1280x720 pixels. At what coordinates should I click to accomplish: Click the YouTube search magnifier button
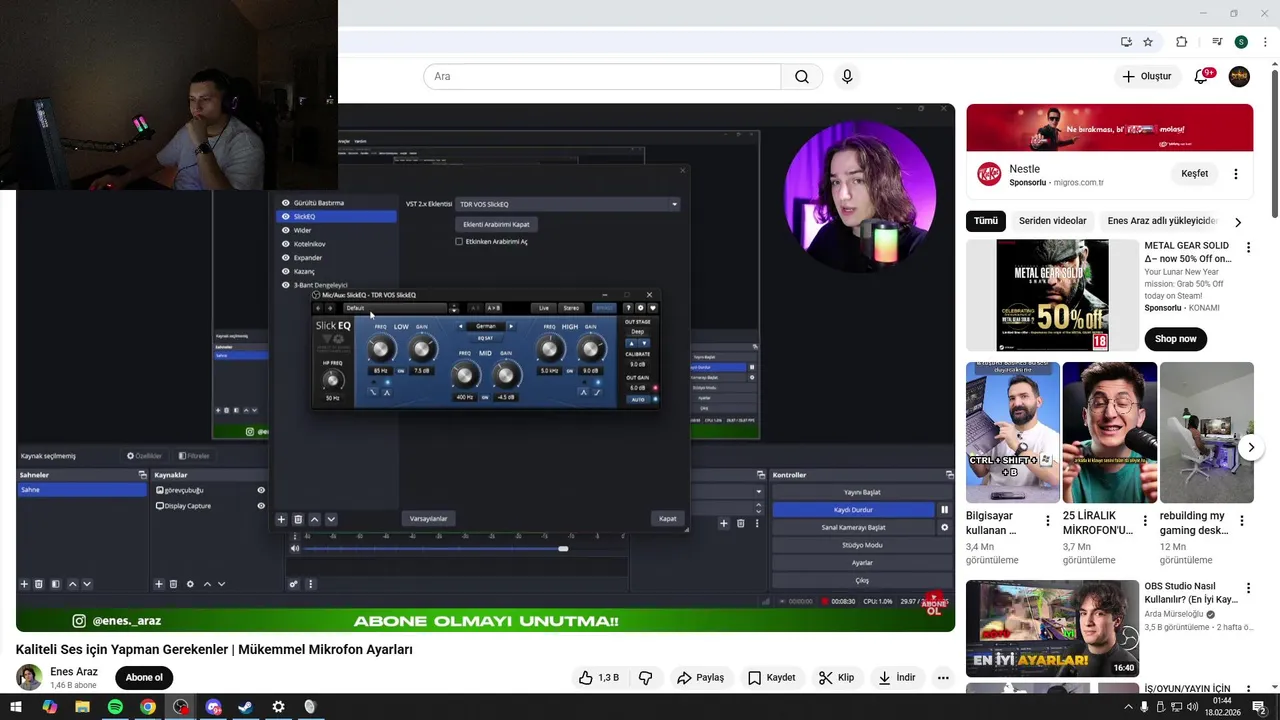point(802,77)
